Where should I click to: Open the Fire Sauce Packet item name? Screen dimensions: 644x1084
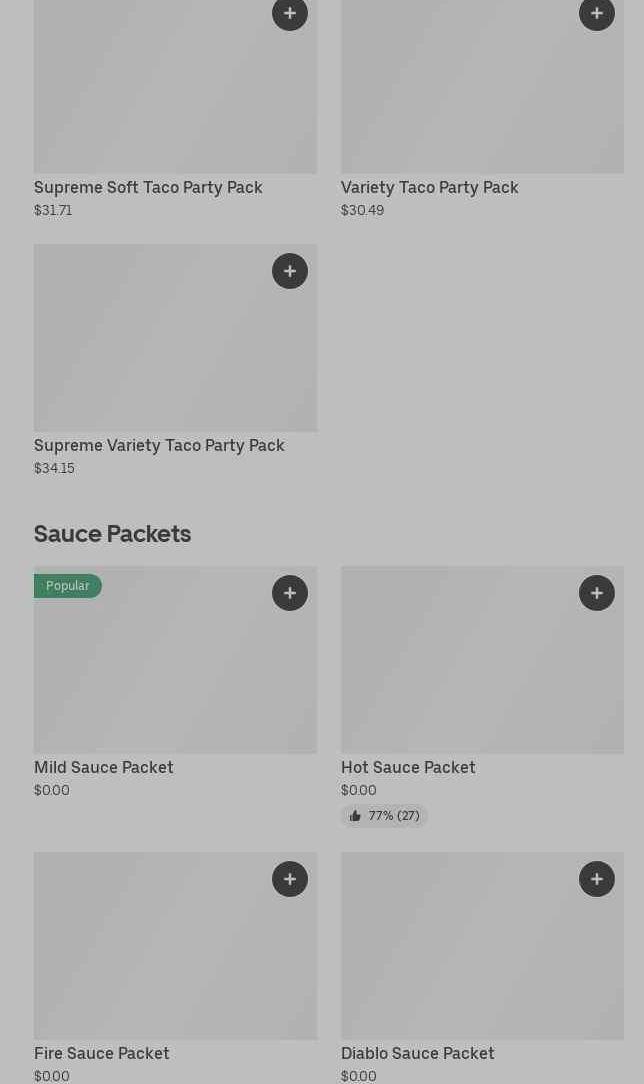coord(102,1054)
